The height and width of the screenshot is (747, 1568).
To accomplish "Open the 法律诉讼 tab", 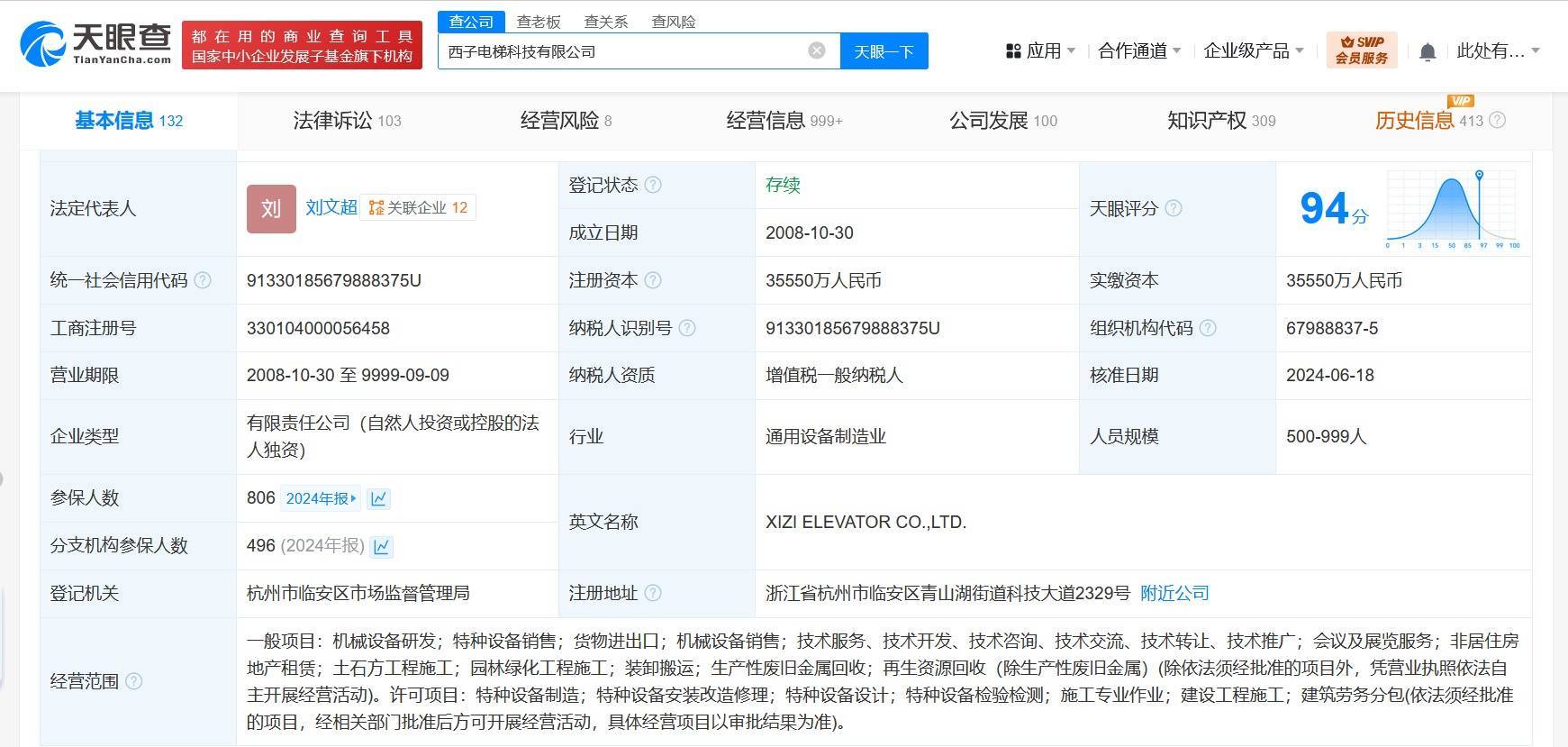I will click(x=347, y=120).
